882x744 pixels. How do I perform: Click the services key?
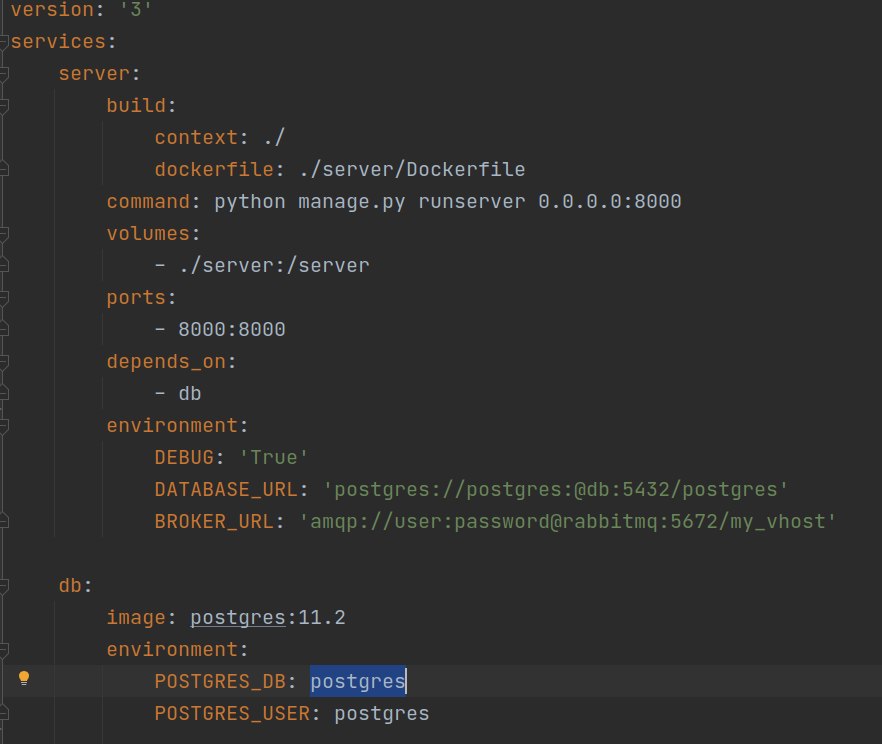(x=58, y=42)
